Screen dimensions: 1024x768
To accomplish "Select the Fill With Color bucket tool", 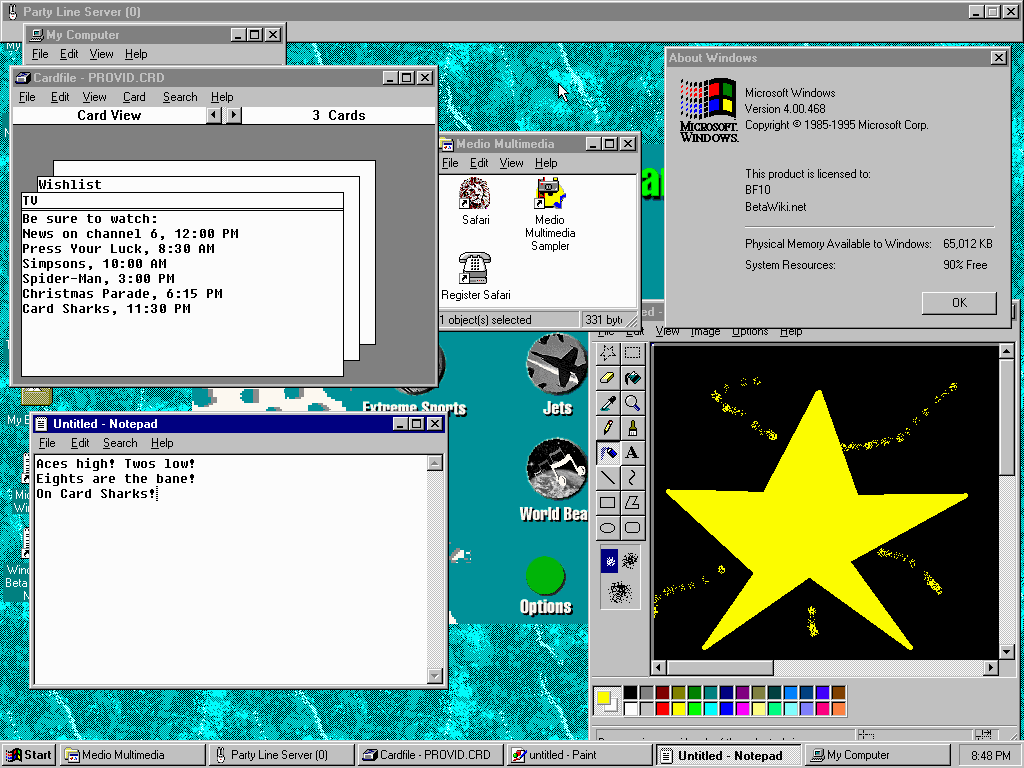I will (x=632, y=378).
